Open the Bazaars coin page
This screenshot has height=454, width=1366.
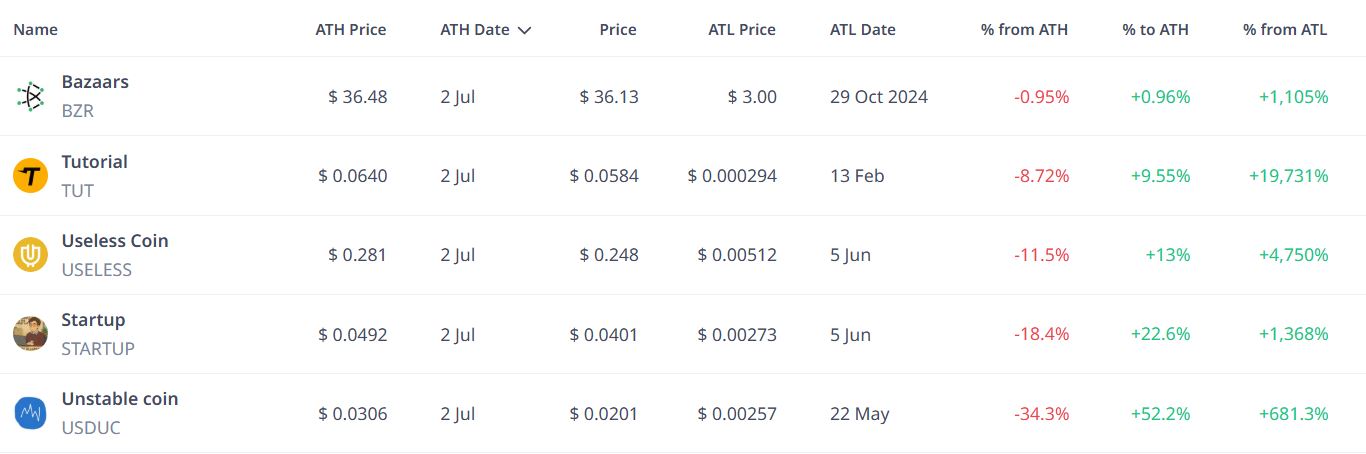click(x=95, y=82)
